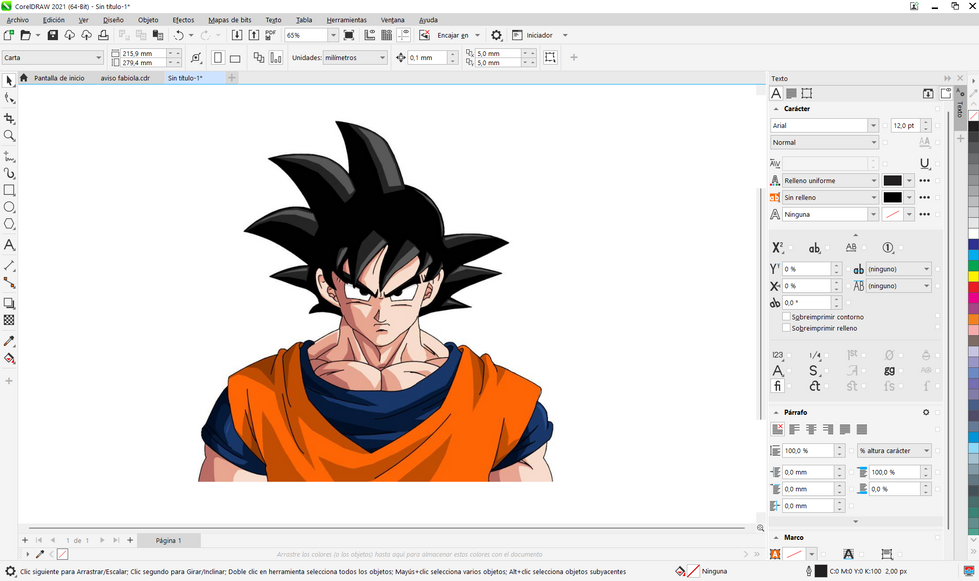Screen dimensions: 979x581
Task: Click the Import icon
Action: click(237, 35)
